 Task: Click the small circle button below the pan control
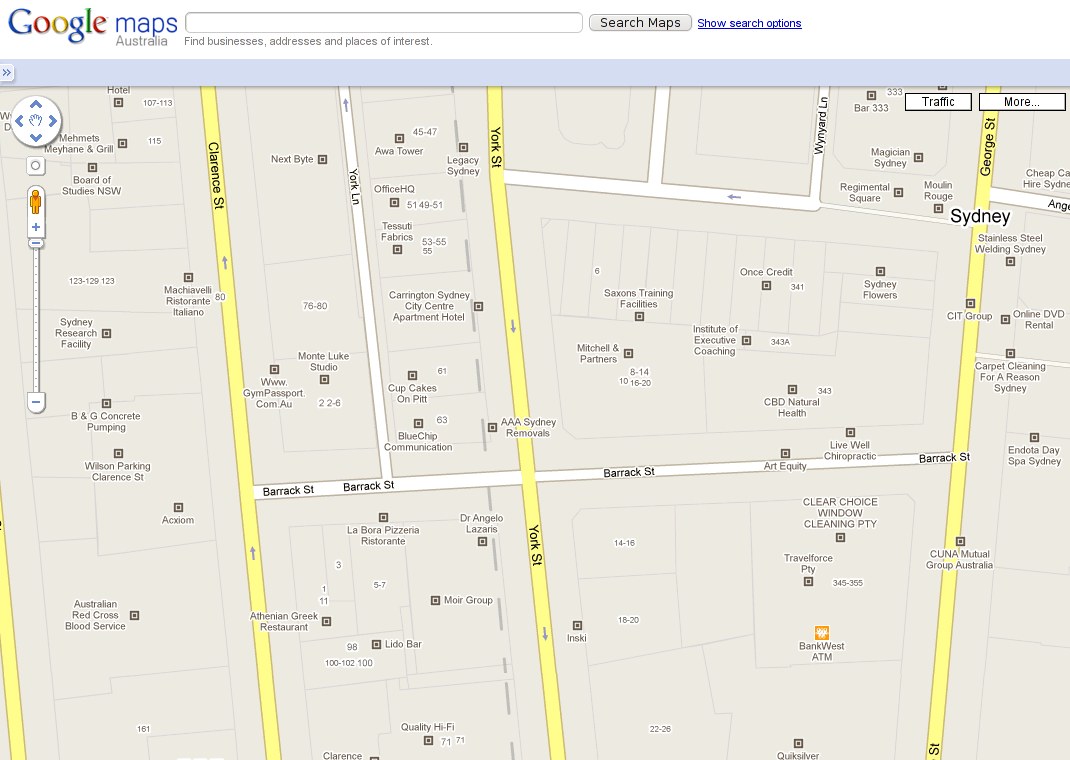(35, 165)
